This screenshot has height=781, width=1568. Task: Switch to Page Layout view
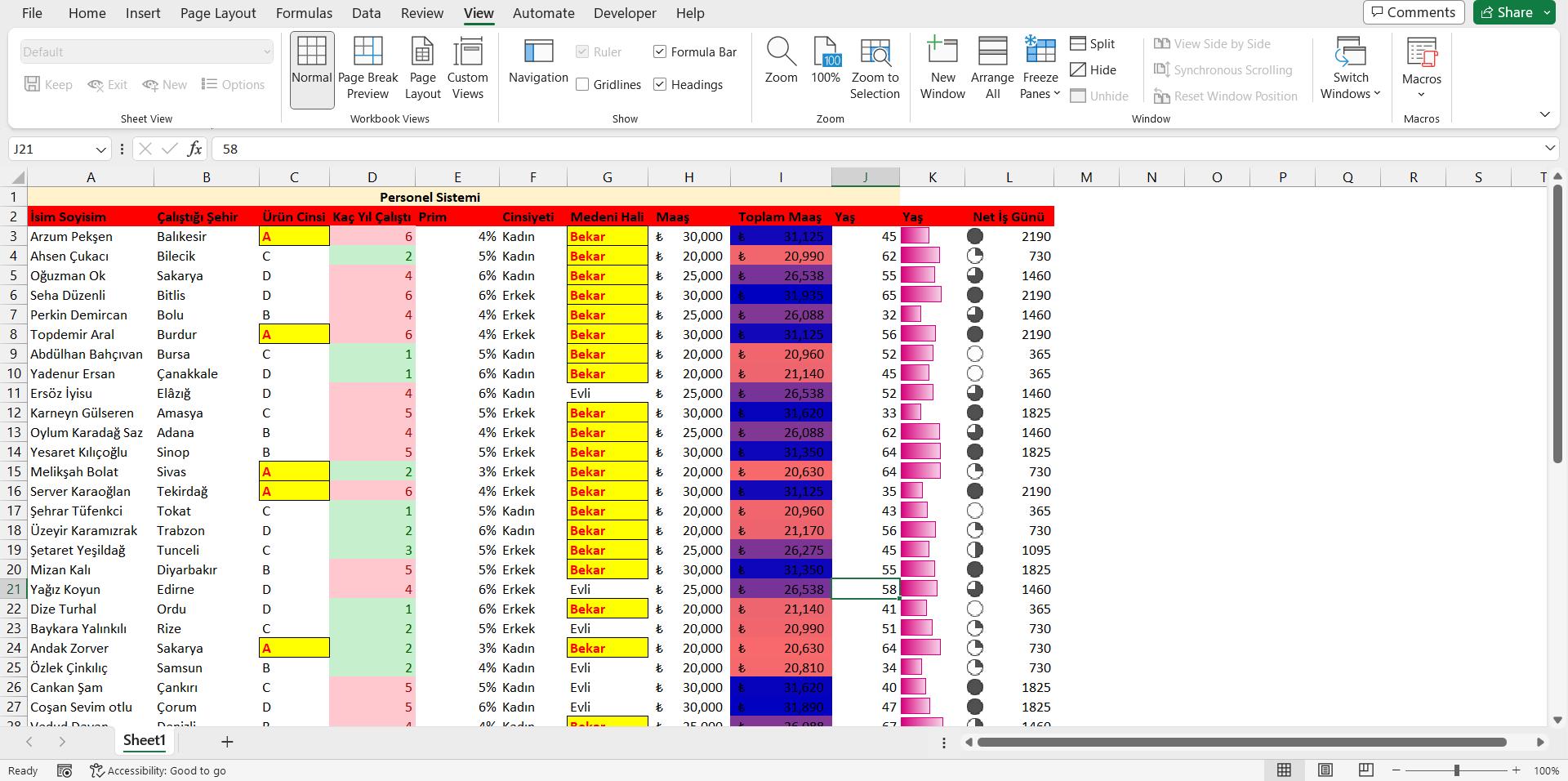pyautogui.click(x=422, y=69)
